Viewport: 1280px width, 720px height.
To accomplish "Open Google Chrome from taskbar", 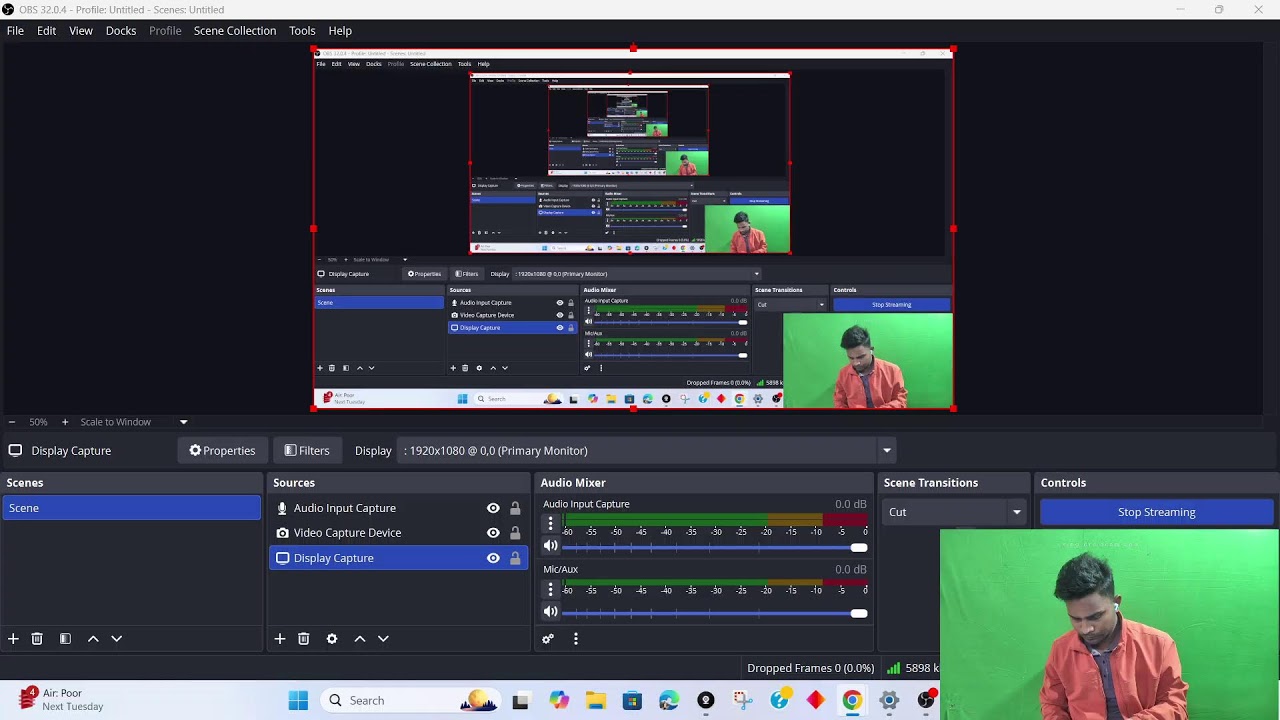I will click(x=852, y=700).
